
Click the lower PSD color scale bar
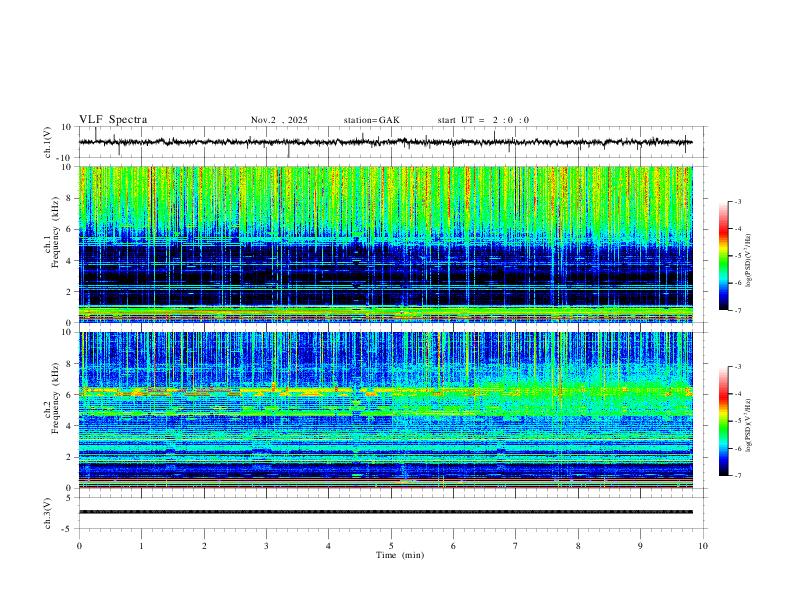(723, 421)
